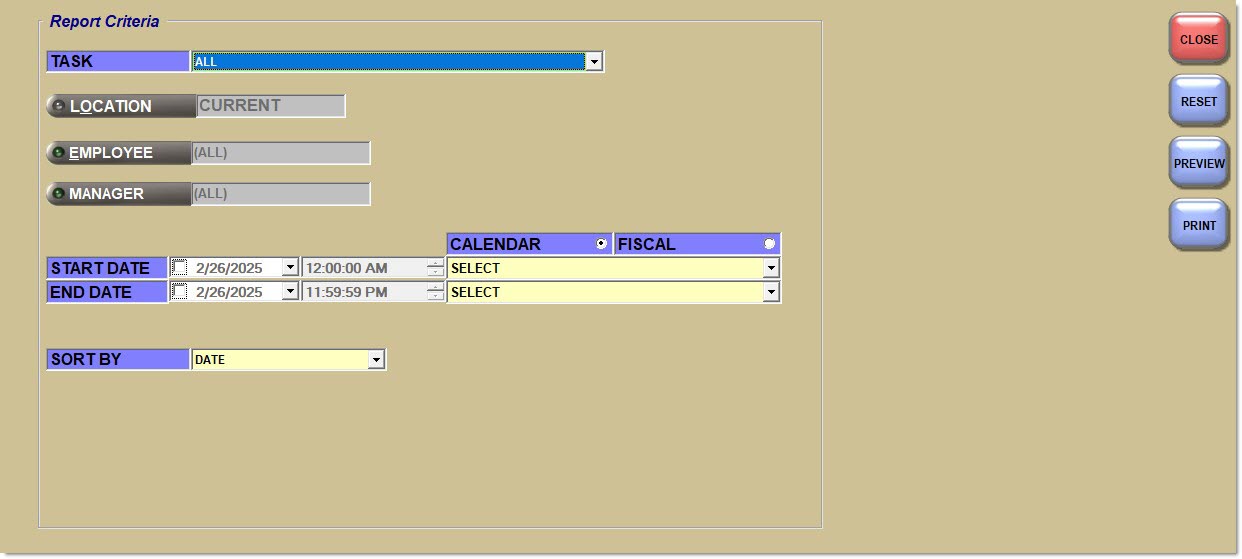Select the CALENDAR radio option
The height and width of the screenshot is (559, 1242).
click(x=601, y=244)
